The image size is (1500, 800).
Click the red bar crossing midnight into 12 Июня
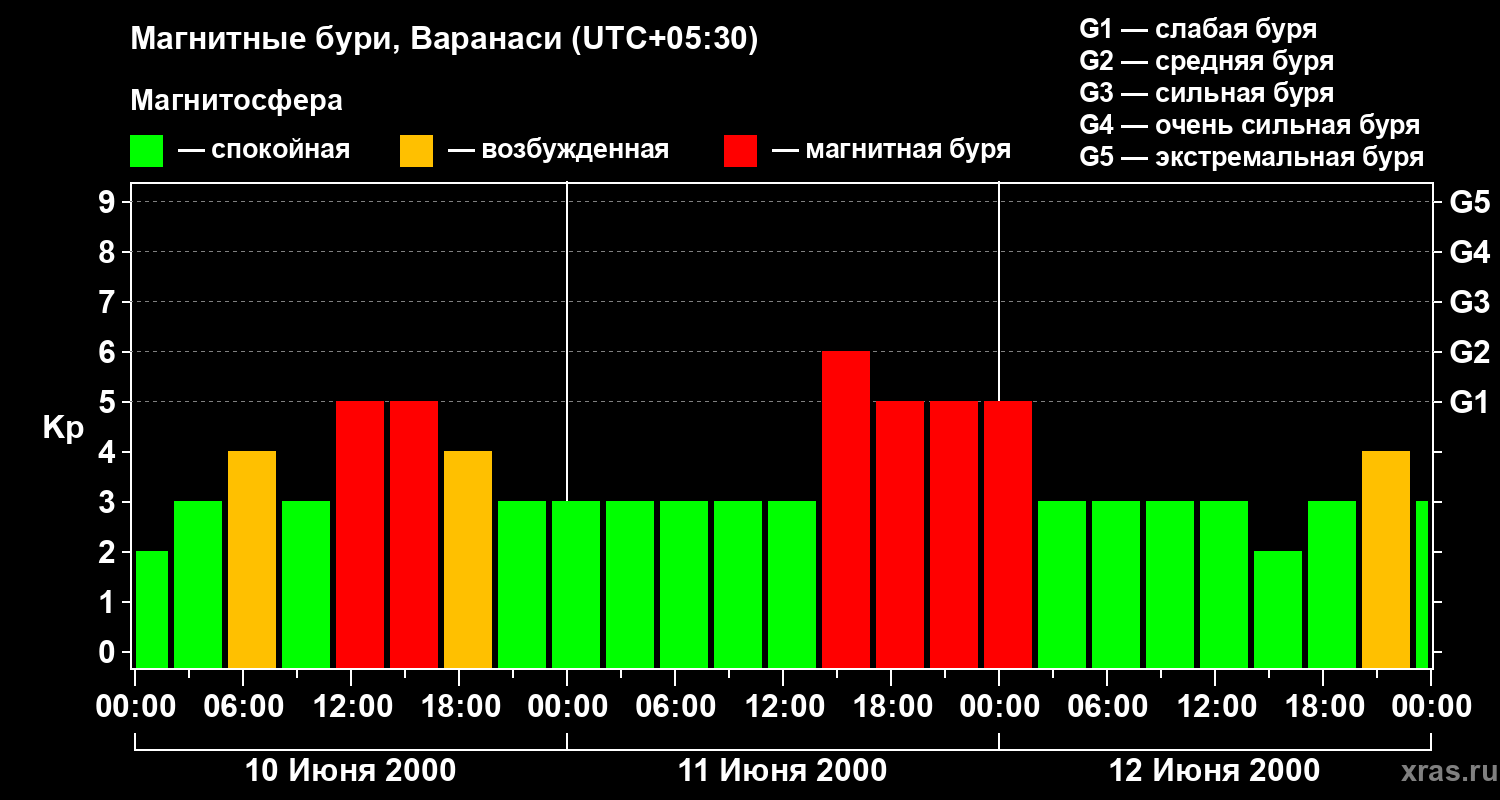(1008, 534)
